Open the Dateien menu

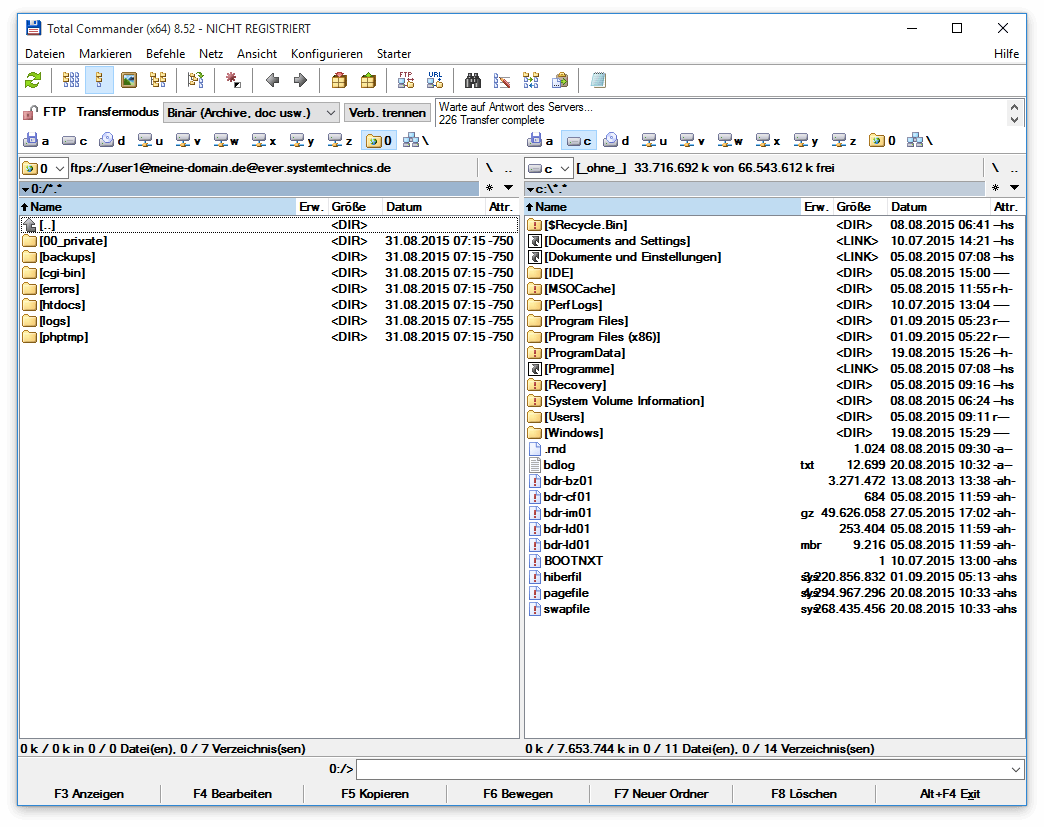tap(45, 54)
